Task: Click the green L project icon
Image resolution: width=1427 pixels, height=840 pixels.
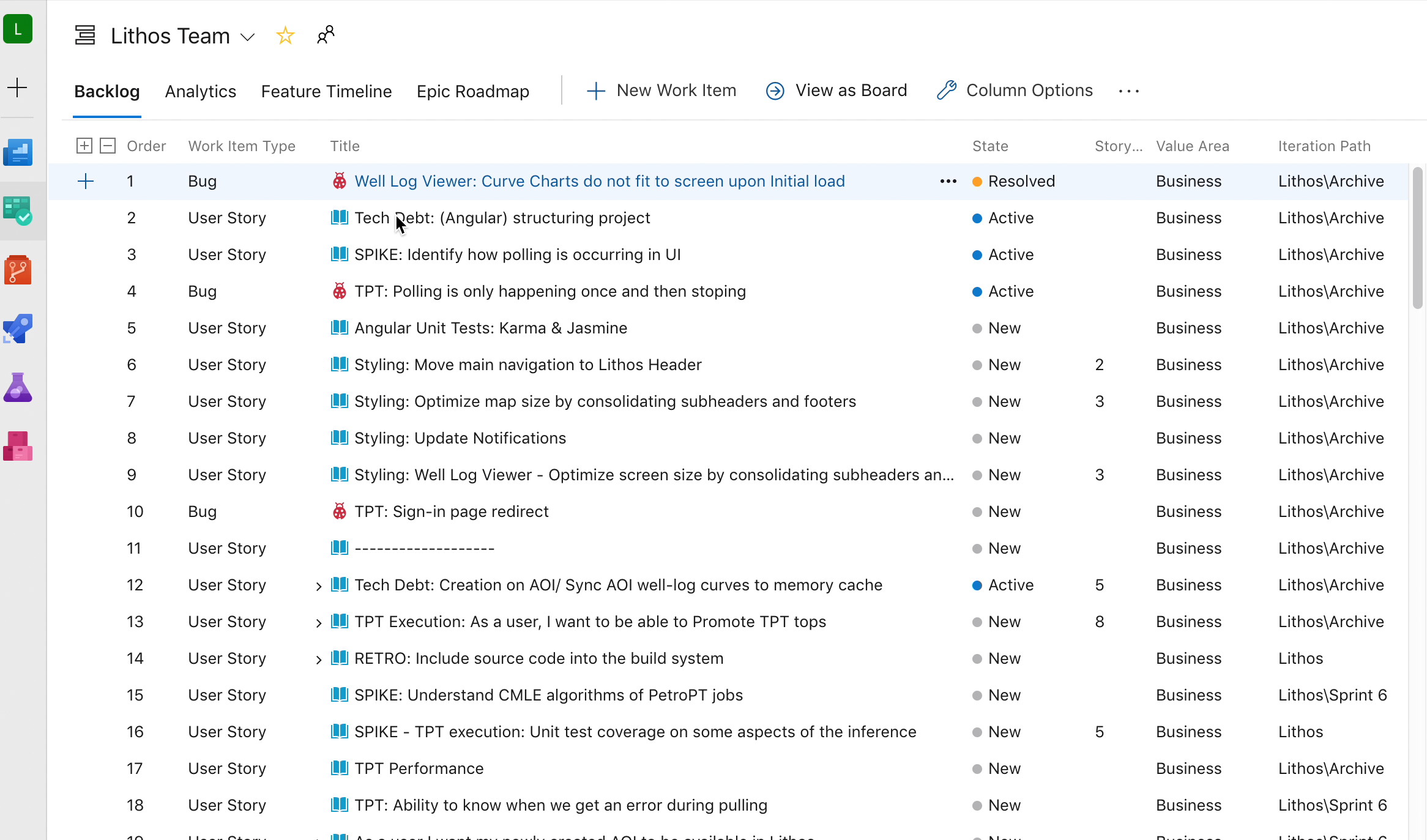Action: [x=18, y=29]
